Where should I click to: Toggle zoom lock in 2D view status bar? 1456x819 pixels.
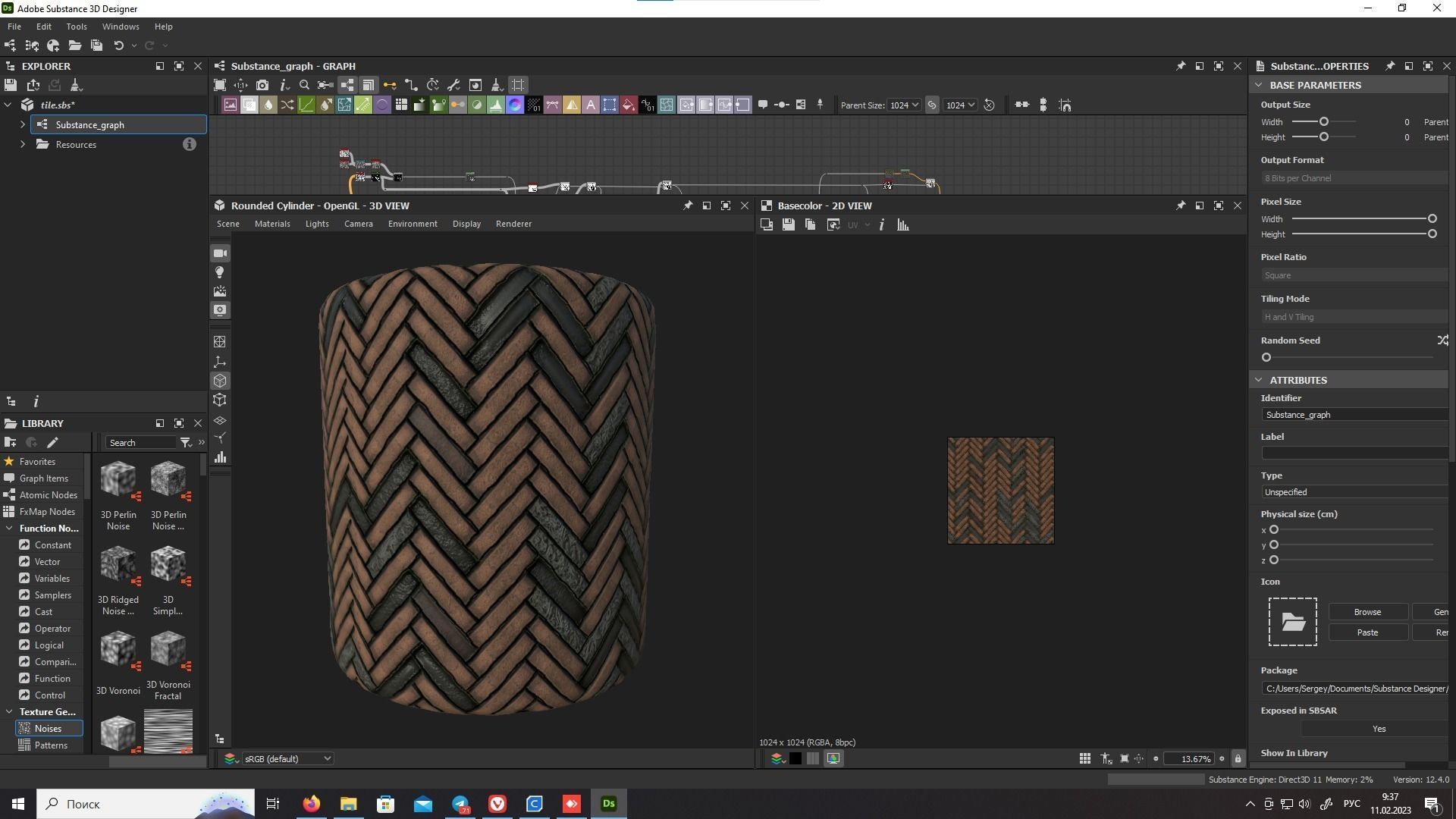1238,758
